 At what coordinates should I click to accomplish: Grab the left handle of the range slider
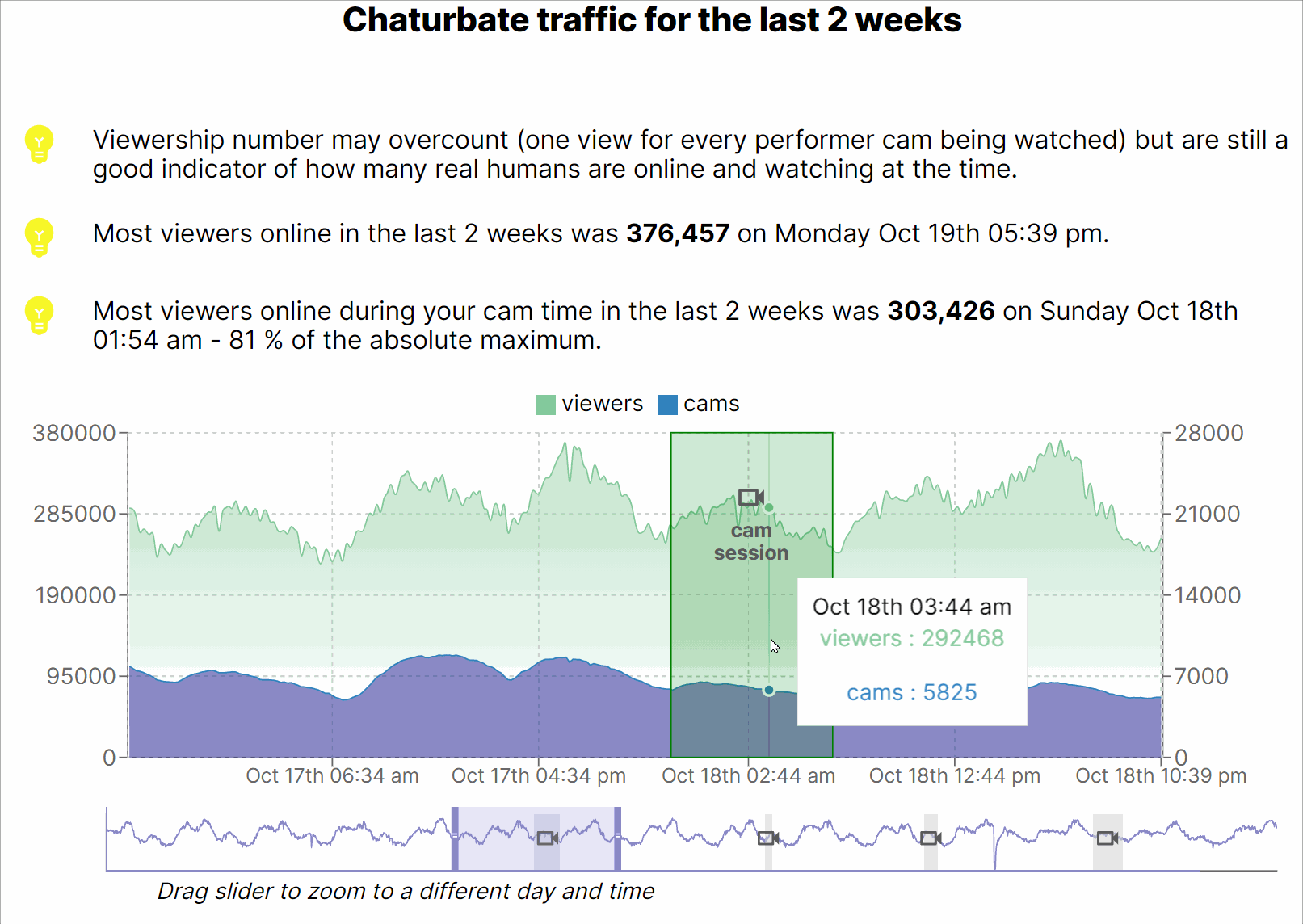pyautogui.click(x=455, y=838)
